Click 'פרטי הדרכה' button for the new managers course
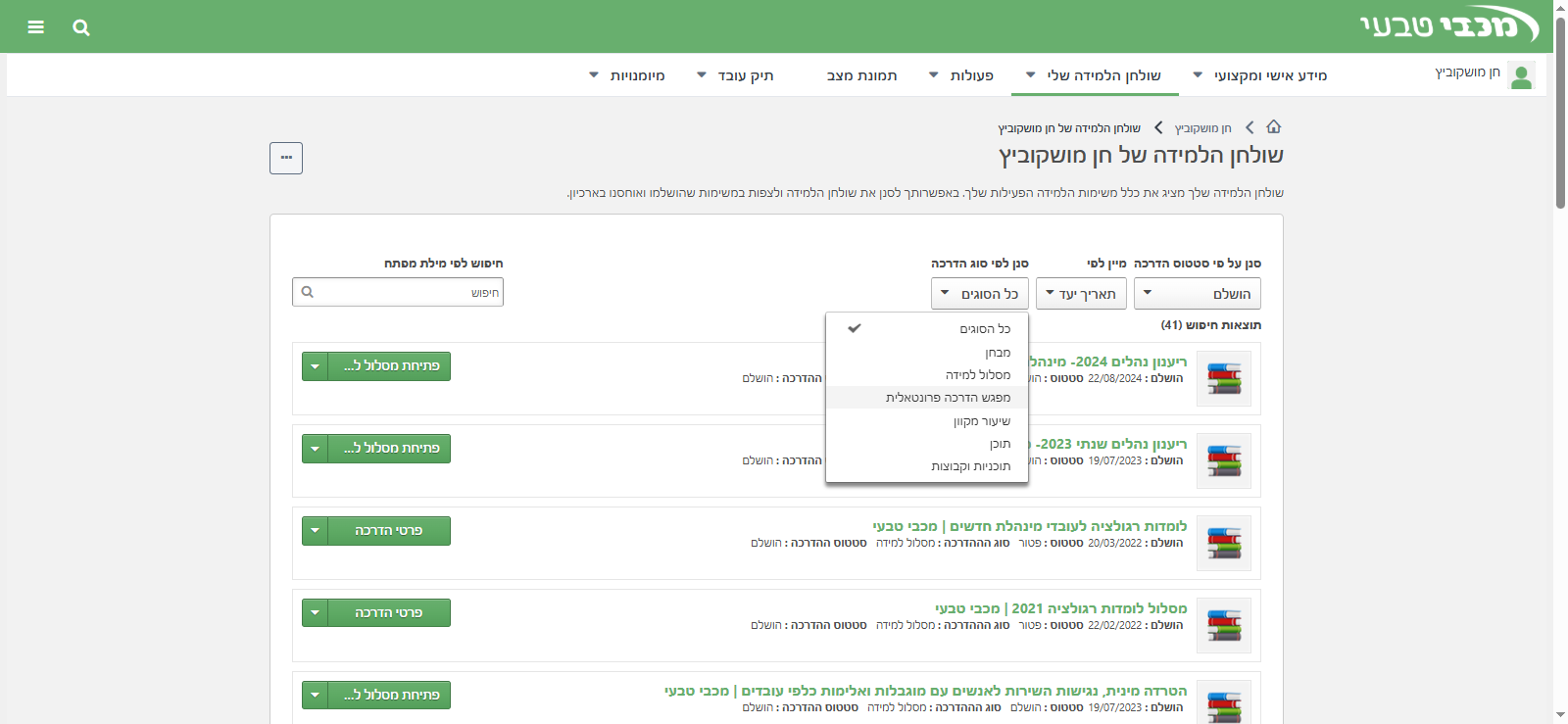The width and height of the screenshot is (1568, 724). point(389,531)
